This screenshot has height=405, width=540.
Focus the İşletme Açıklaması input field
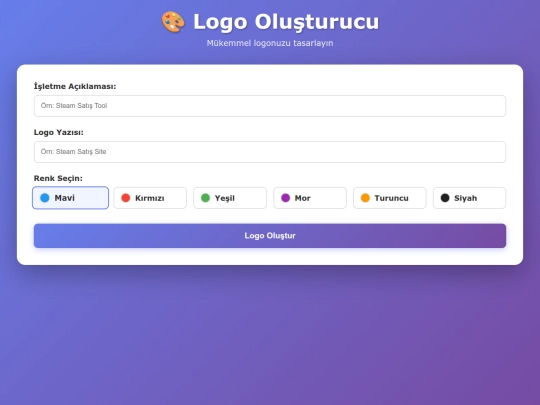pos(270,106)
